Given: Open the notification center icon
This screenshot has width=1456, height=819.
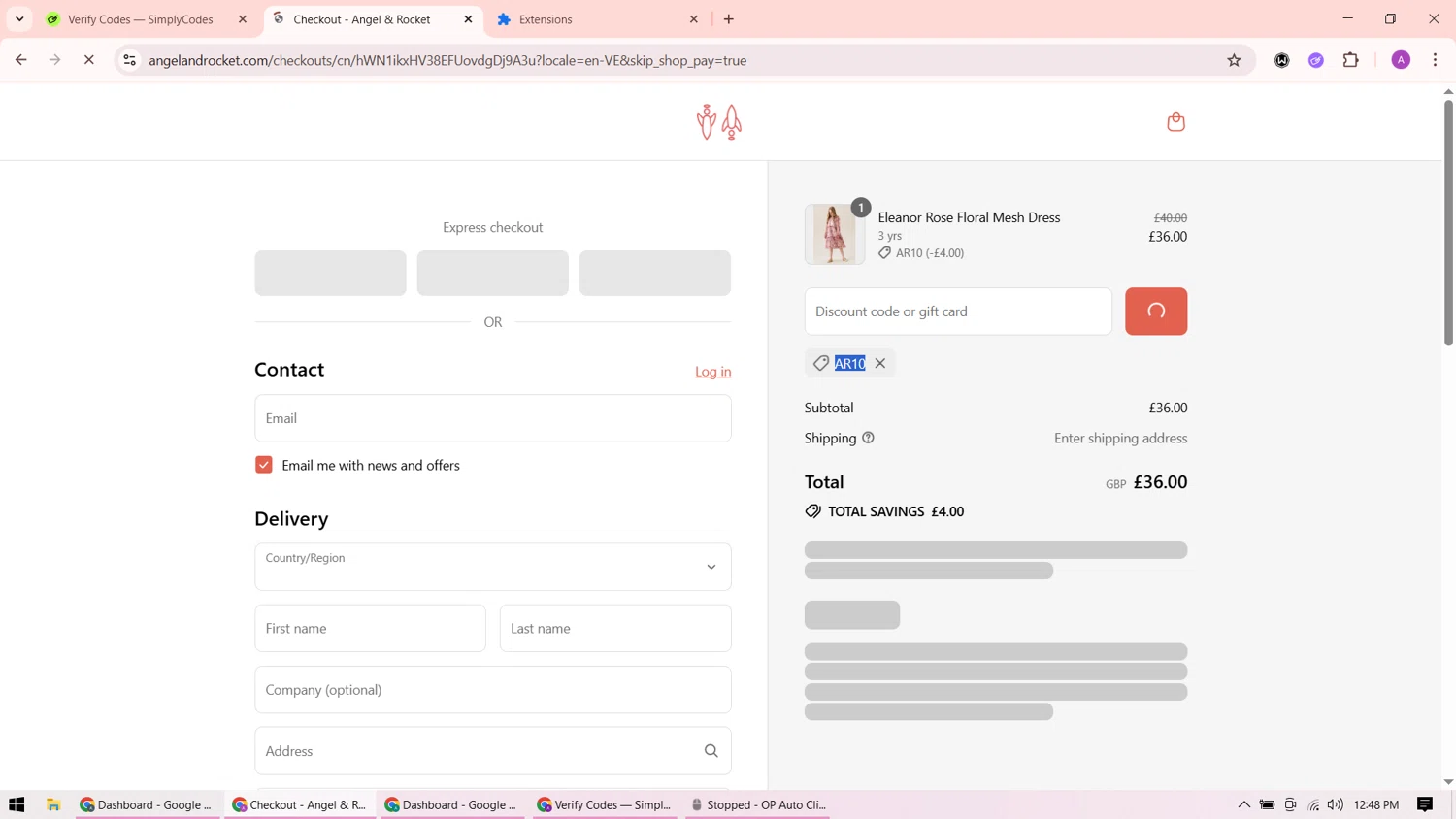Looking at the screenshot, I should 1425,804.
